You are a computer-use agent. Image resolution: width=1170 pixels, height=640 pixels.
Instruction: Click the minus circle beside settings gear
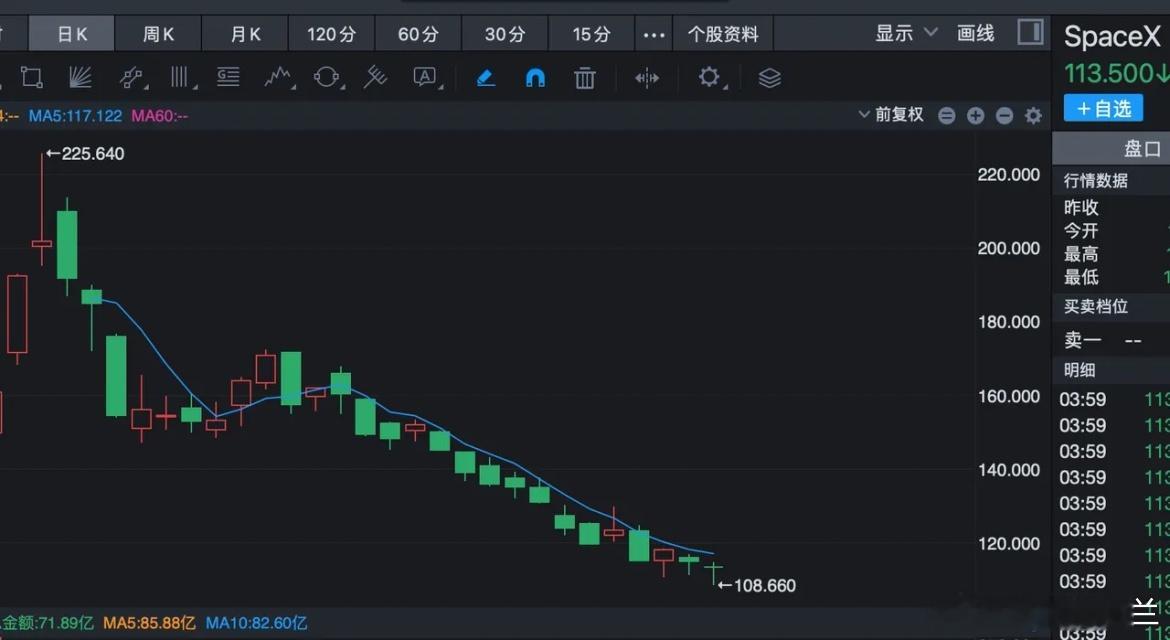tap(1004, 116)
